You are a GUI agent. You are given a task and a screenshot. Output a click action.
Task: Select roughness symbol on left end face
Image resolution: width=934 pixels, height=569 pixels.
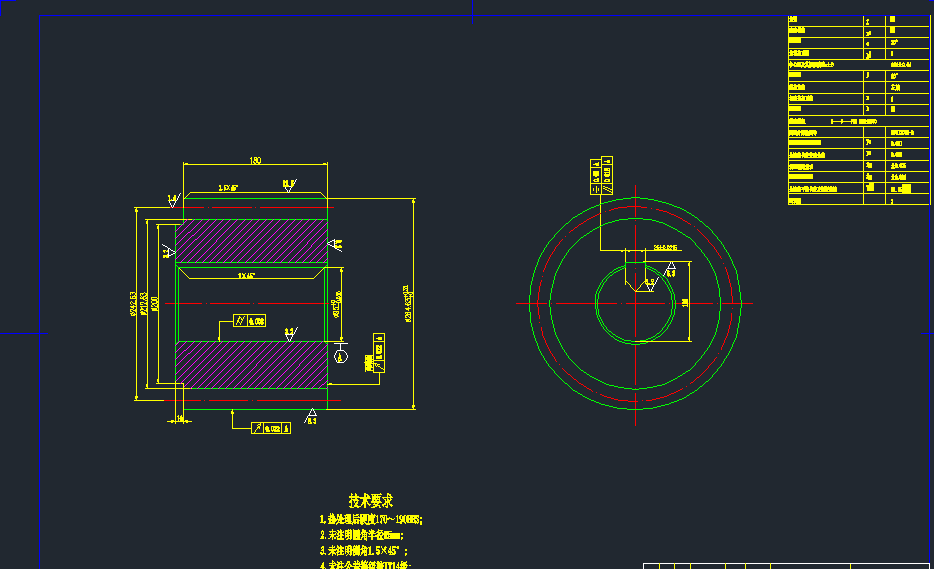[168, 251]
